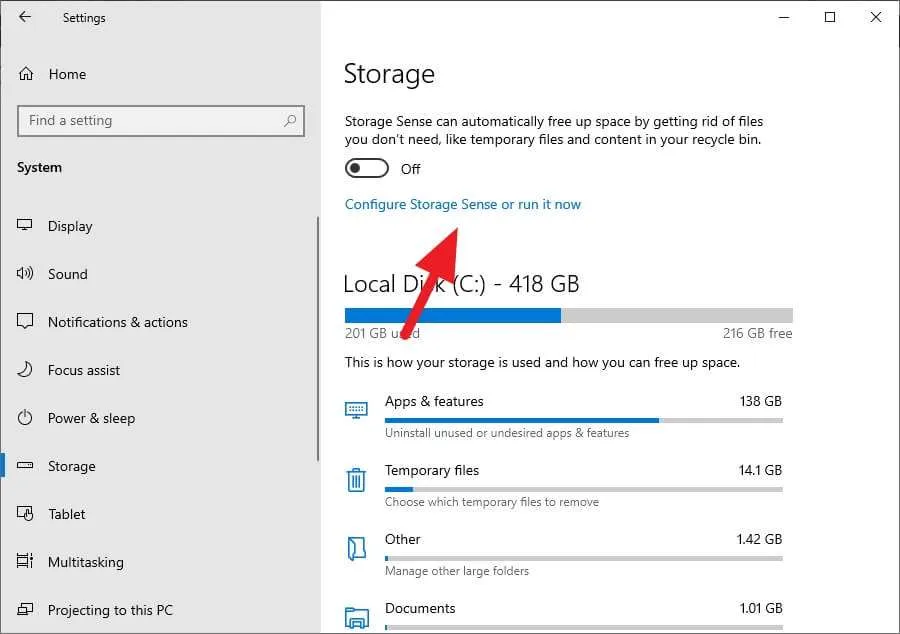
Task: Click the '138 GB' size value
Action: click(x=761, y=401)
